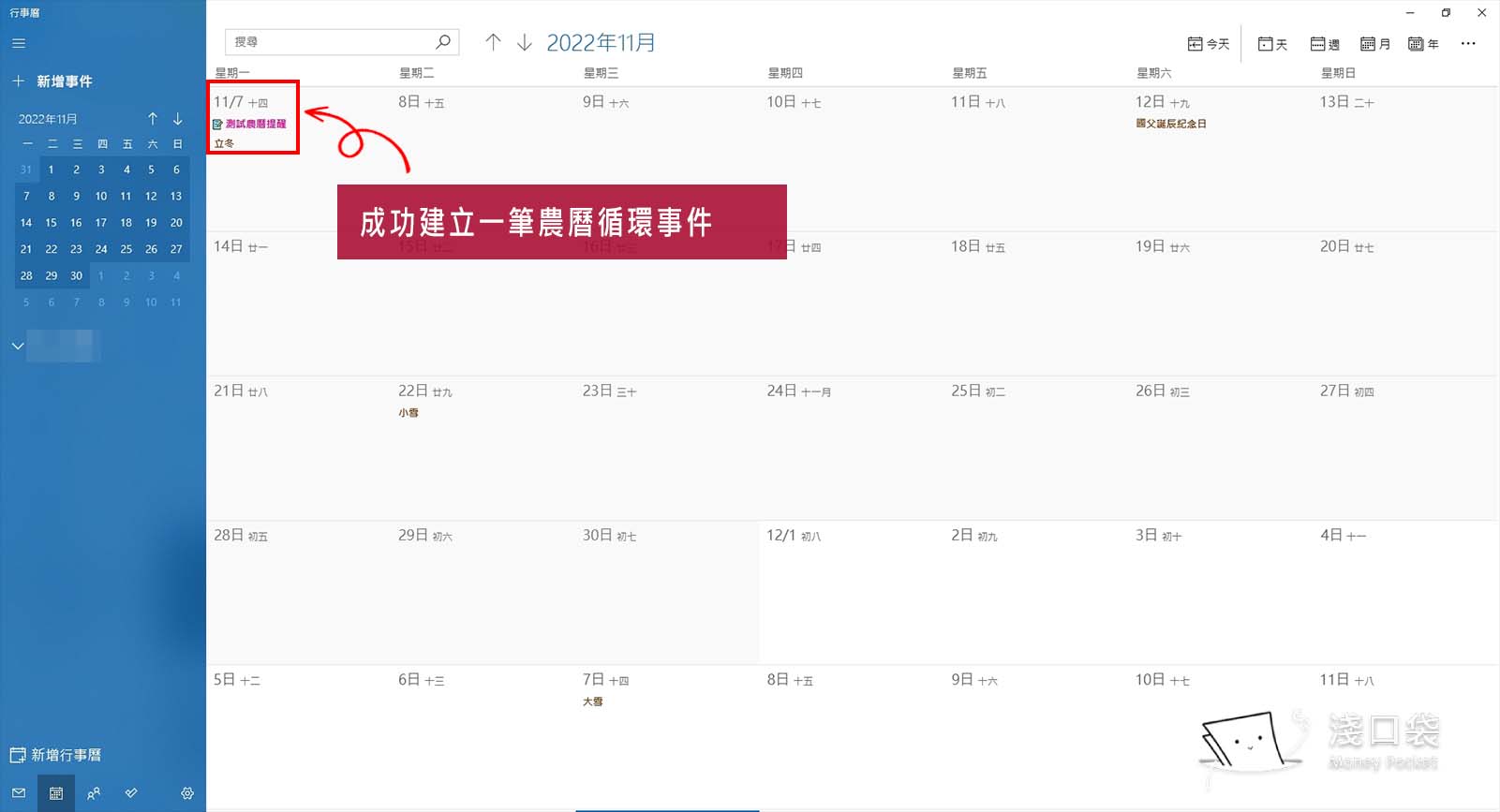Screen dimensions: 1500x812
Task: Navigate to previous month with up arrow
Action: 494,42
